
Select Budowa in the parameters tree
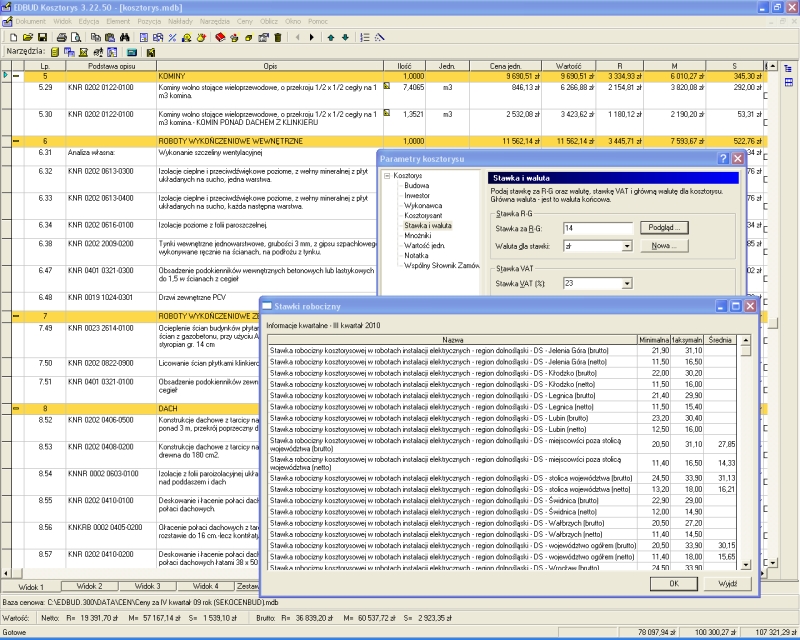(x=417, y=186)
